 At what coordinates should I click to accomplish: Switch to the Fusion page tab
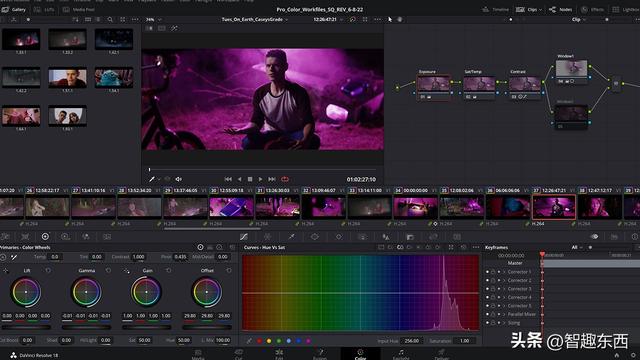[320, 354]
